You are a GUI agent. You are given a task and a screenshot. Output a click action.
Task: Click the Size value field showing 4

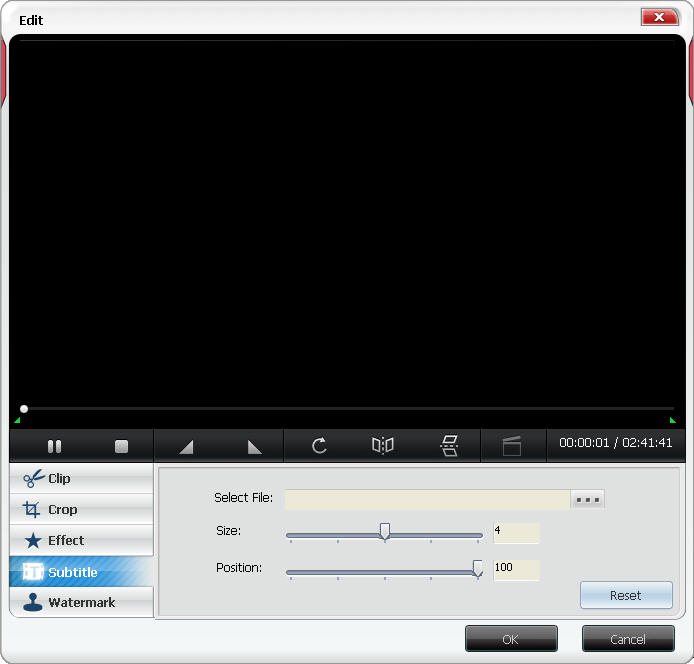pos(516,533)
